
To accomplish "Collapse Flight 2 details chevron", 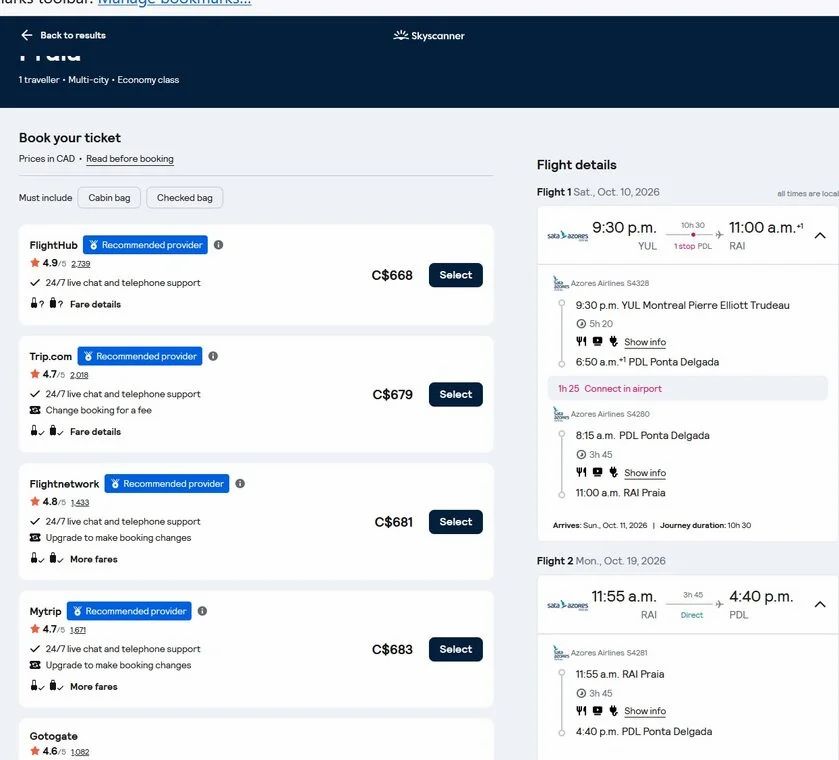I will (820, 604).
